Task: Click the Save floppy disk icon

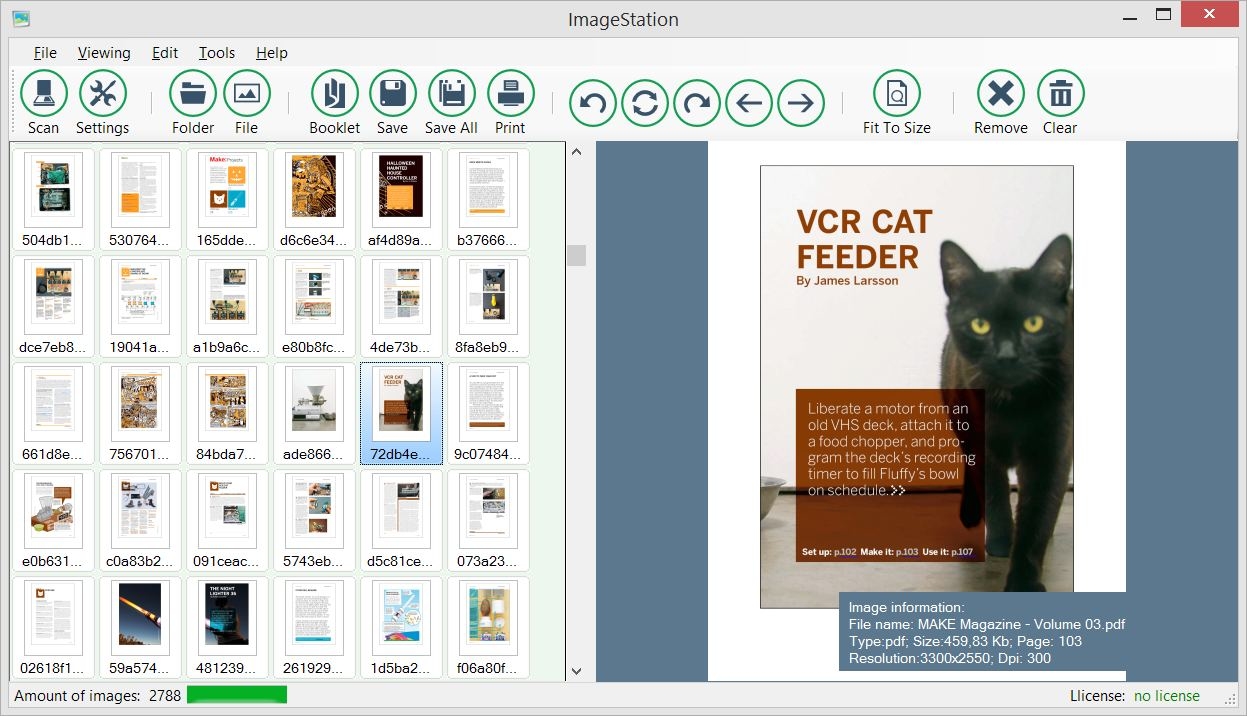Action: tap(393, 94)
